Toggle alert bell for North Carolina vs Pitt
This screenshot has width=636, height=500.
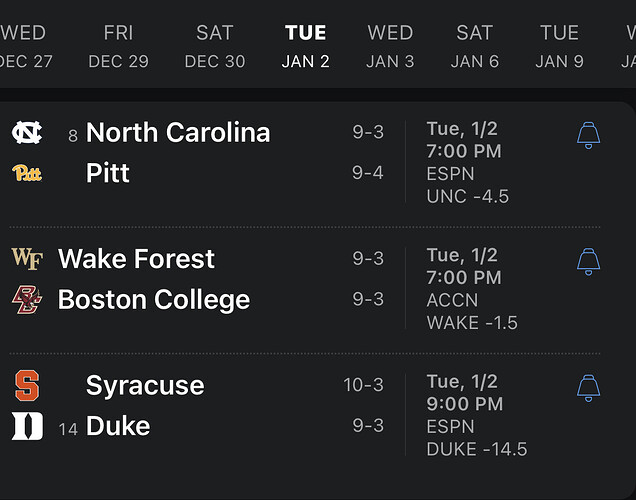589,135
